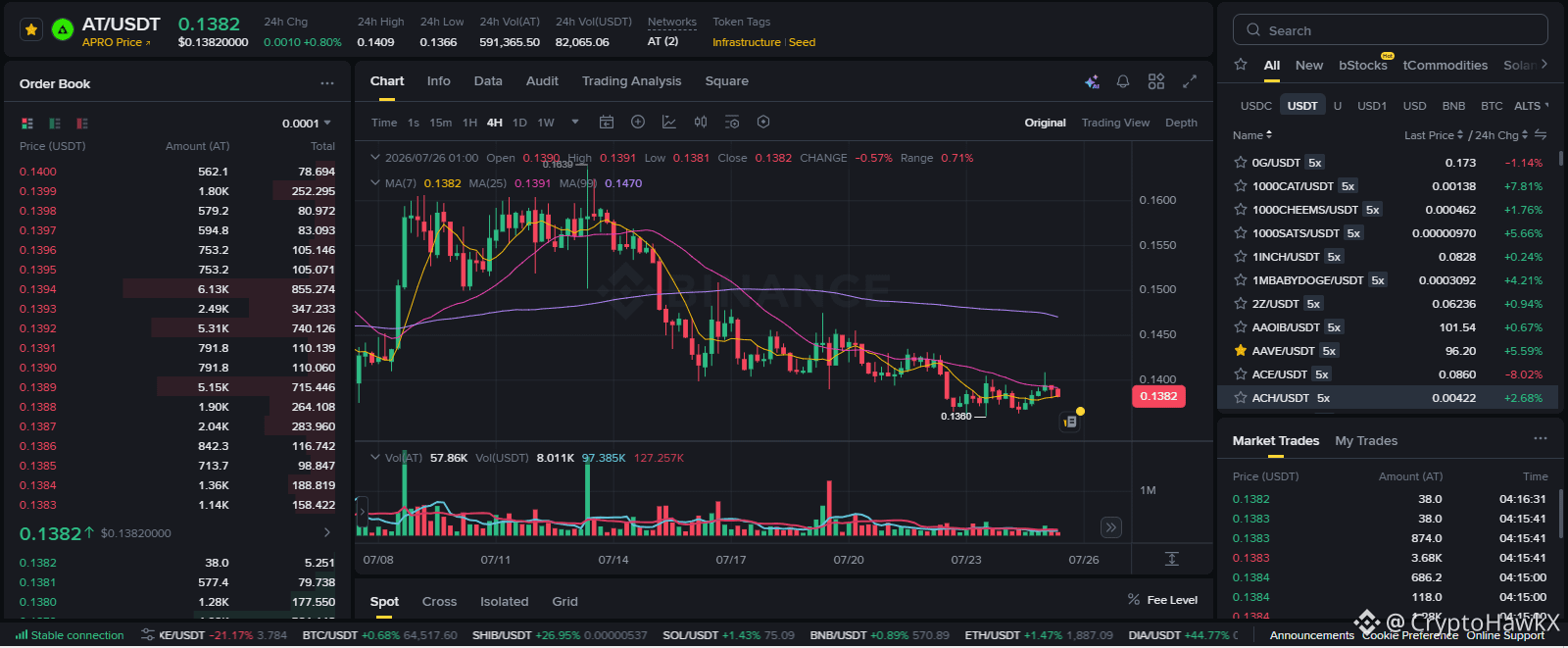Open the AI assistant sparkle icon on chart
Screen dimensions: 1568x648
pyautogui.click(x=1092, y=81)
